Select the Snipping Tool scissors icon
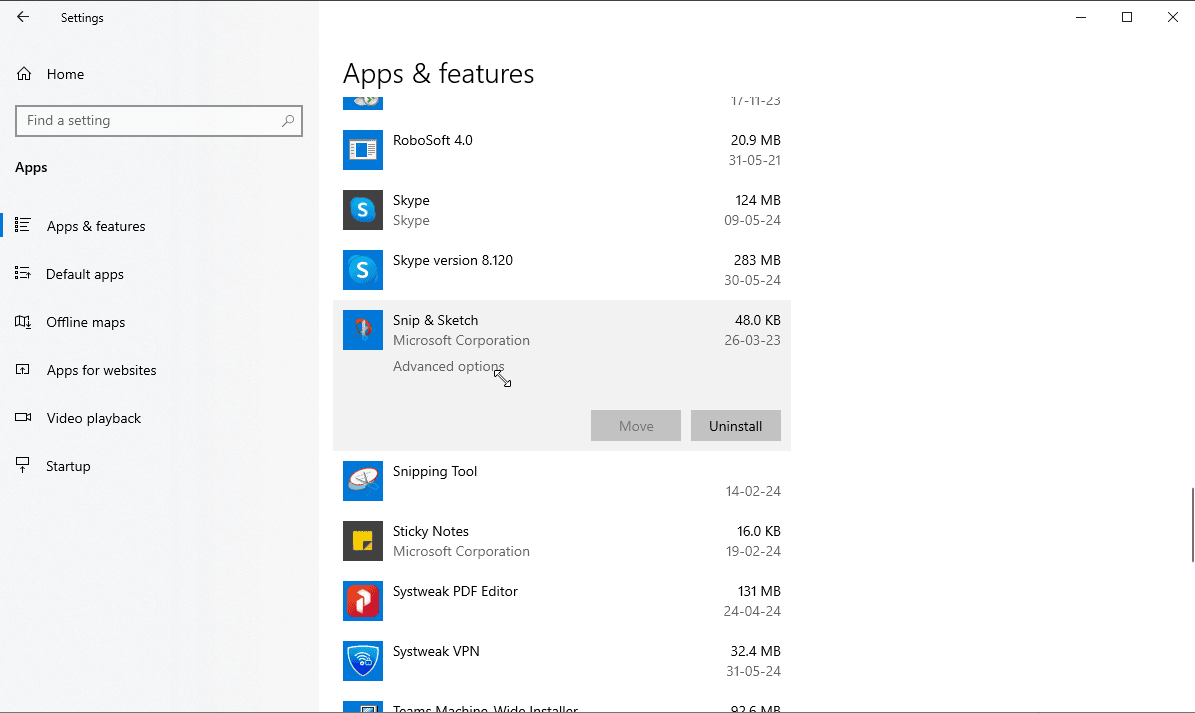 point(362,481)
